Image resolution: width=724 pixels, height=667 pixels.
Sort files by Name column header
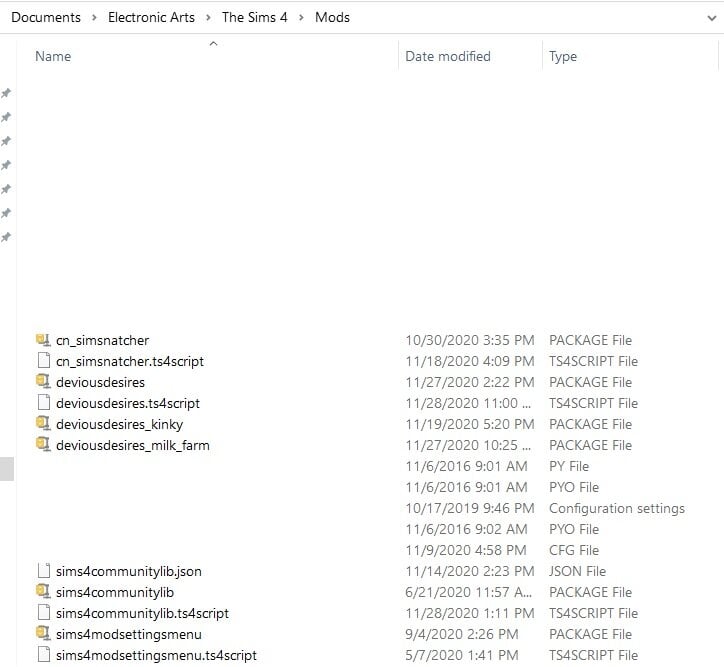(x=53, y=56)
